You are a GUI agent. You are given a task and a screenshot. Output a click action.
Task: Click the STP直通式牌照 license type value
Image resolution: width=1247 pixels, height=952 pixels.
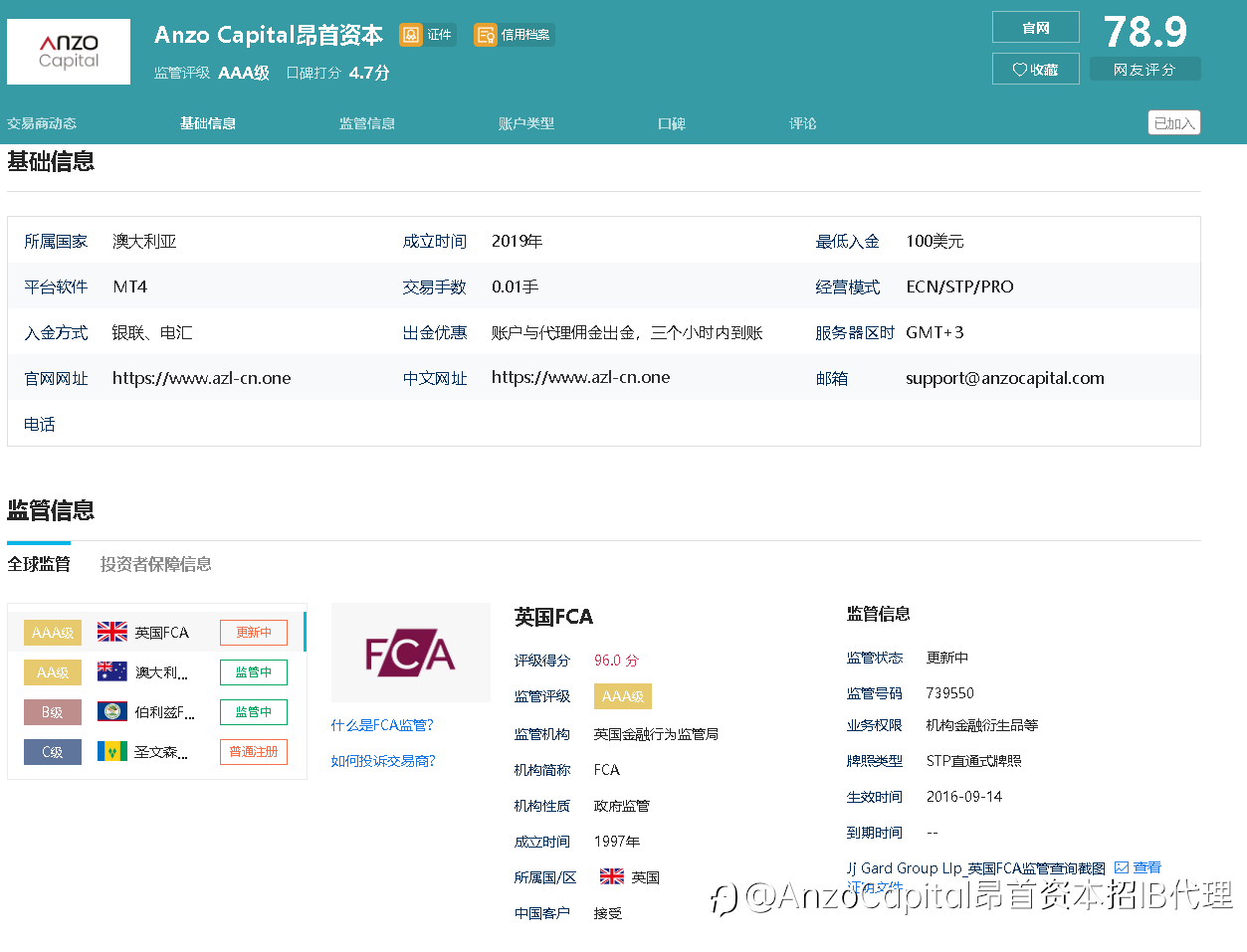(973, 761)
